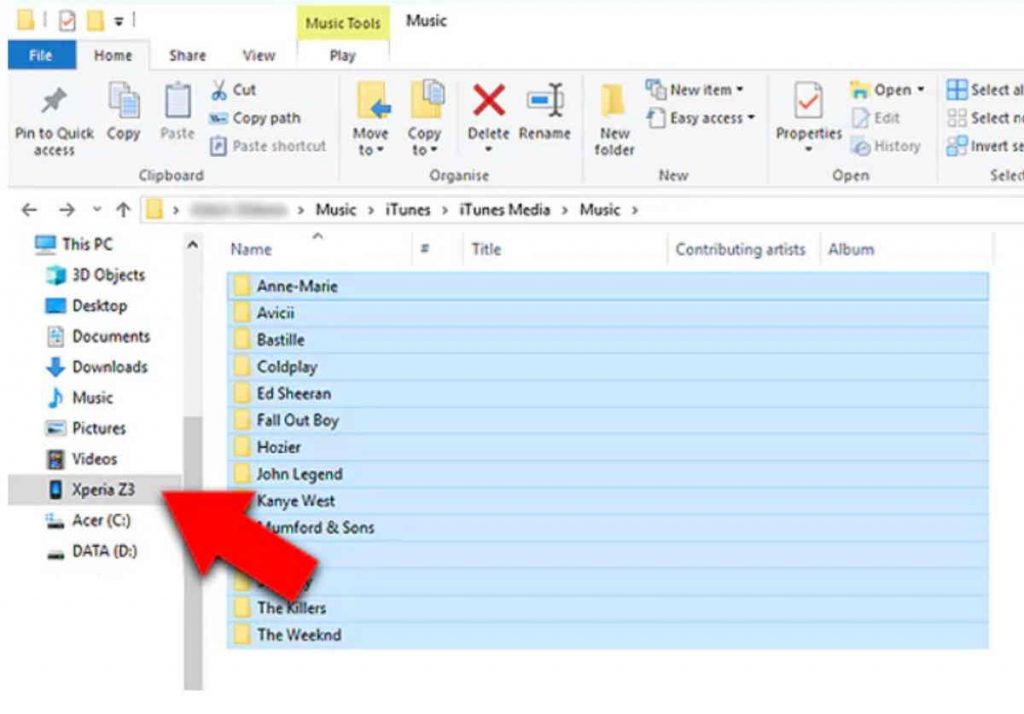Viewport: 1024px width, 714px height.
Task: Open the Xperia Z3 device
Action: tap(94, 489)
